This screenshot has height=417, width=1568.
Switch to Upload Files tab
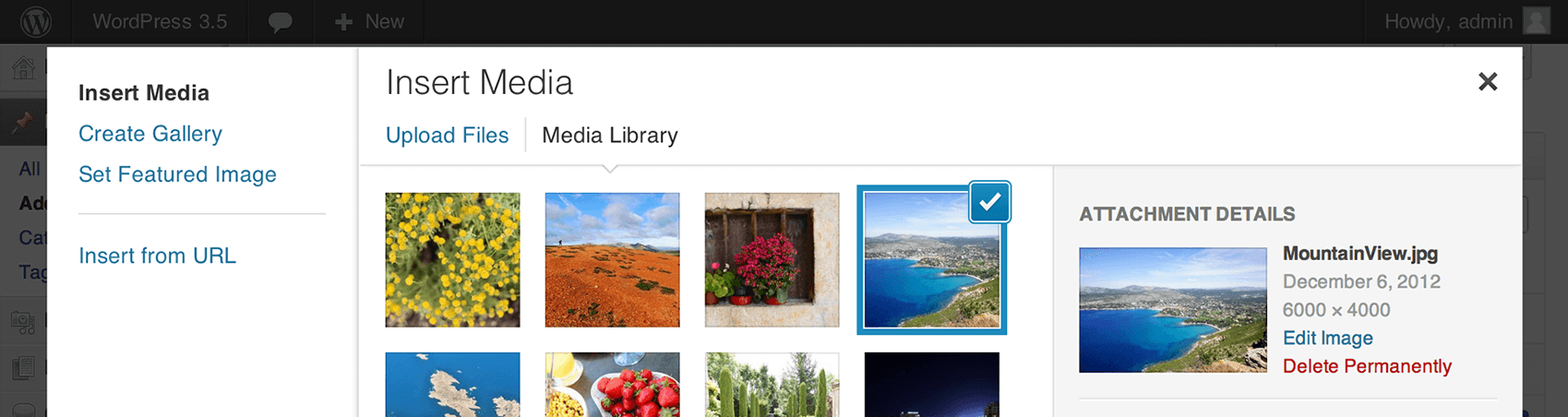point(447,135)
